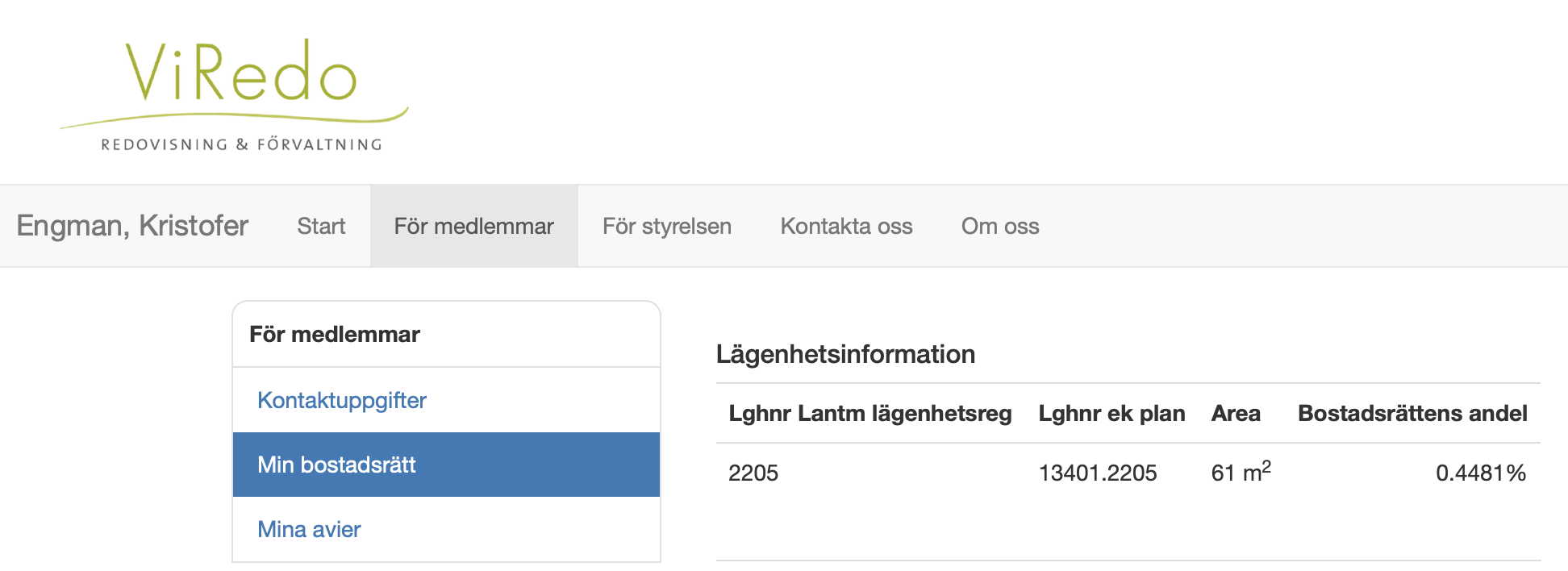Image resolution: width=1568 pixels, height=571 pixels.
Task: Click the Lghnr ek plan column header
Action: (x=1111, y=414)
